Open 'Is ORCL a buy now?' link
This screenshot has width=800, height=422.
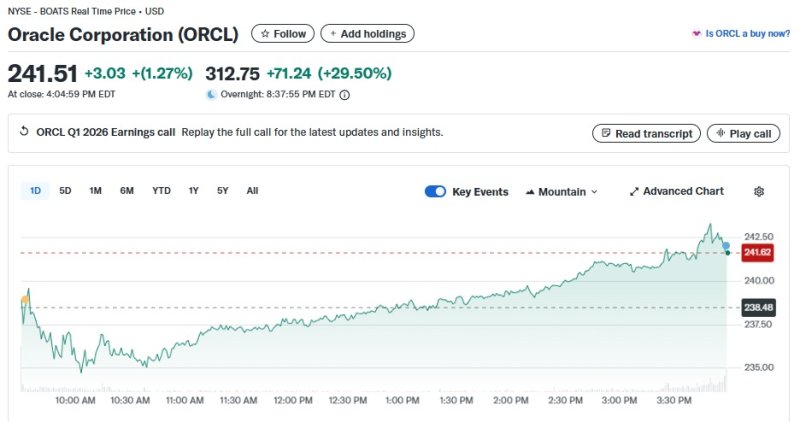(747, 34)
